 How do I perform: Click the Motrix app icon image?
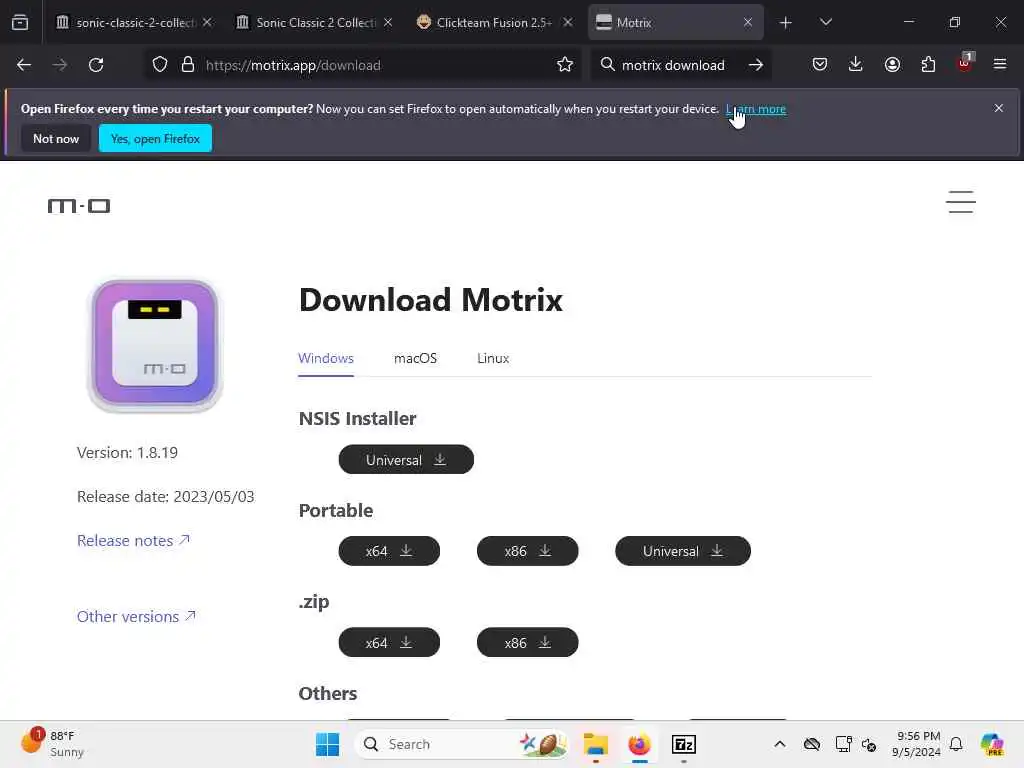[155, 345]
